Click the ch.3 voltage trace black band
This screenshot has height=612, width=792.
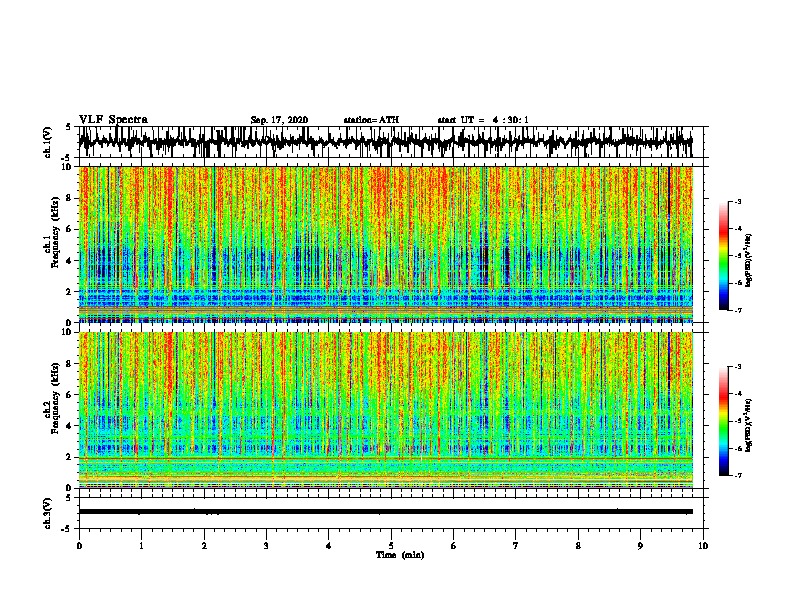(x=385, y=512)
